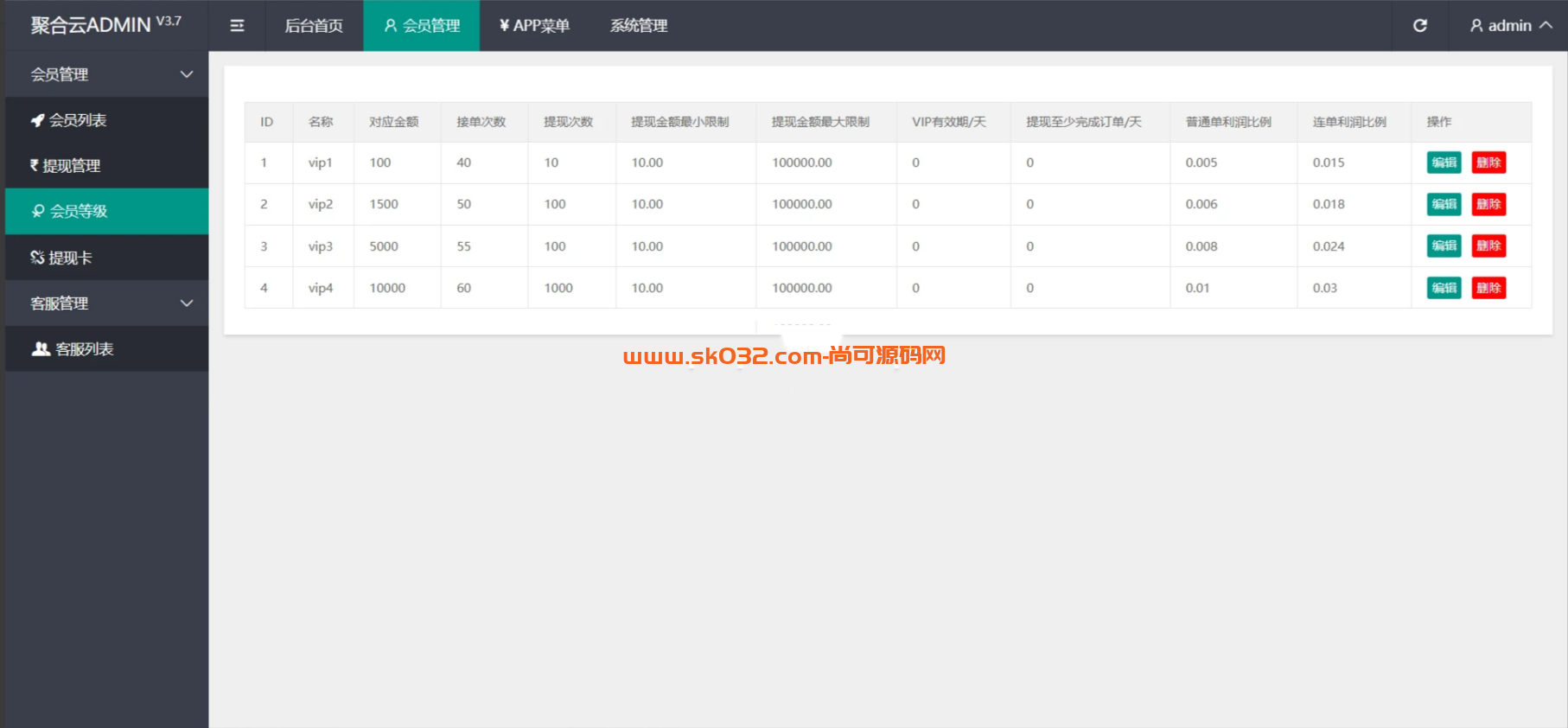The width and height of the screenshot is (1568, 728).
Task: Click order count 55 in vip3 row
Action: point(484,246)
